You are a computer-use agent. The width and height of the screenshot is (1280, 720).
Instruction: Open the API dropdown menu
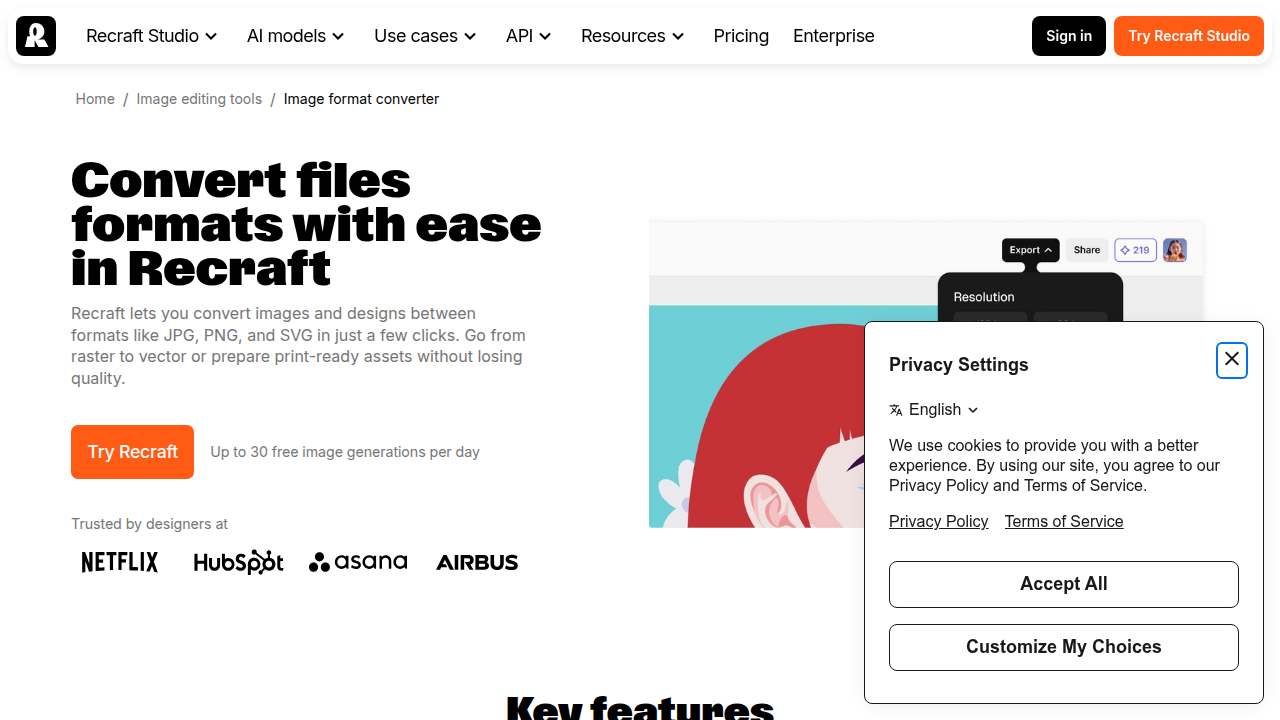pos(529,36)
